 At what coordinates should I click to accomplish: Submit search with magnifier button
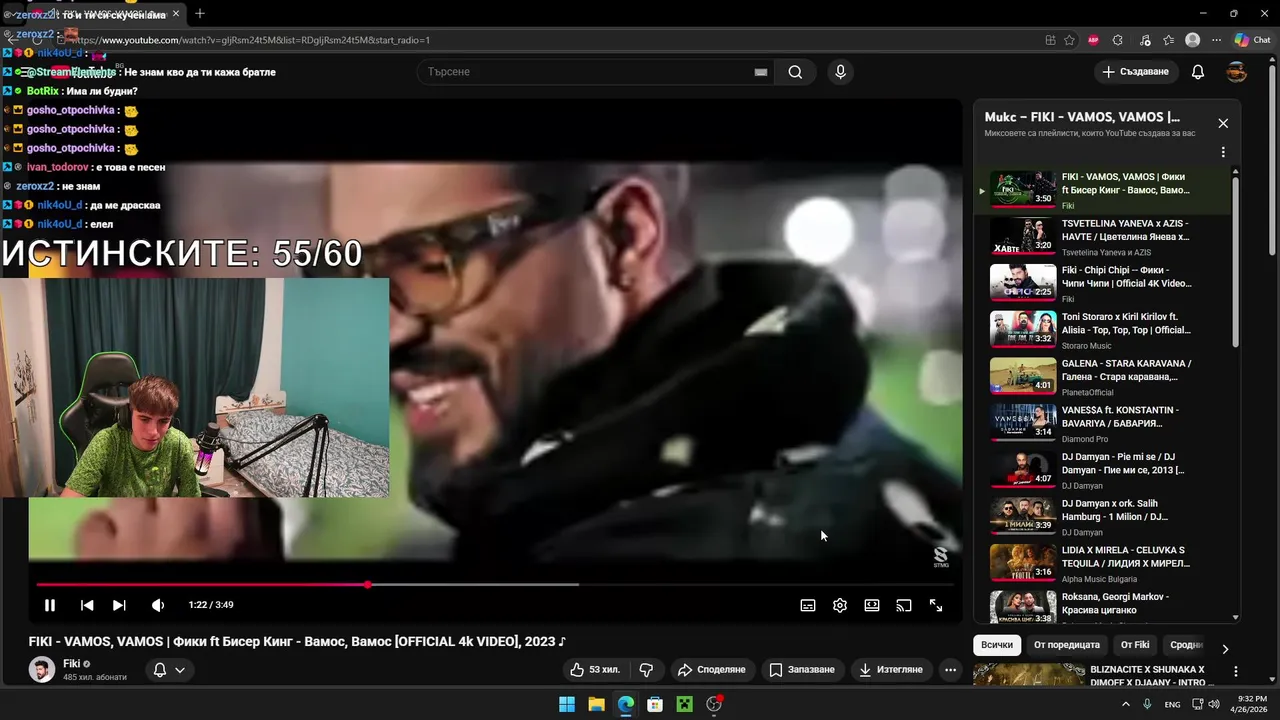pos(795,72)
